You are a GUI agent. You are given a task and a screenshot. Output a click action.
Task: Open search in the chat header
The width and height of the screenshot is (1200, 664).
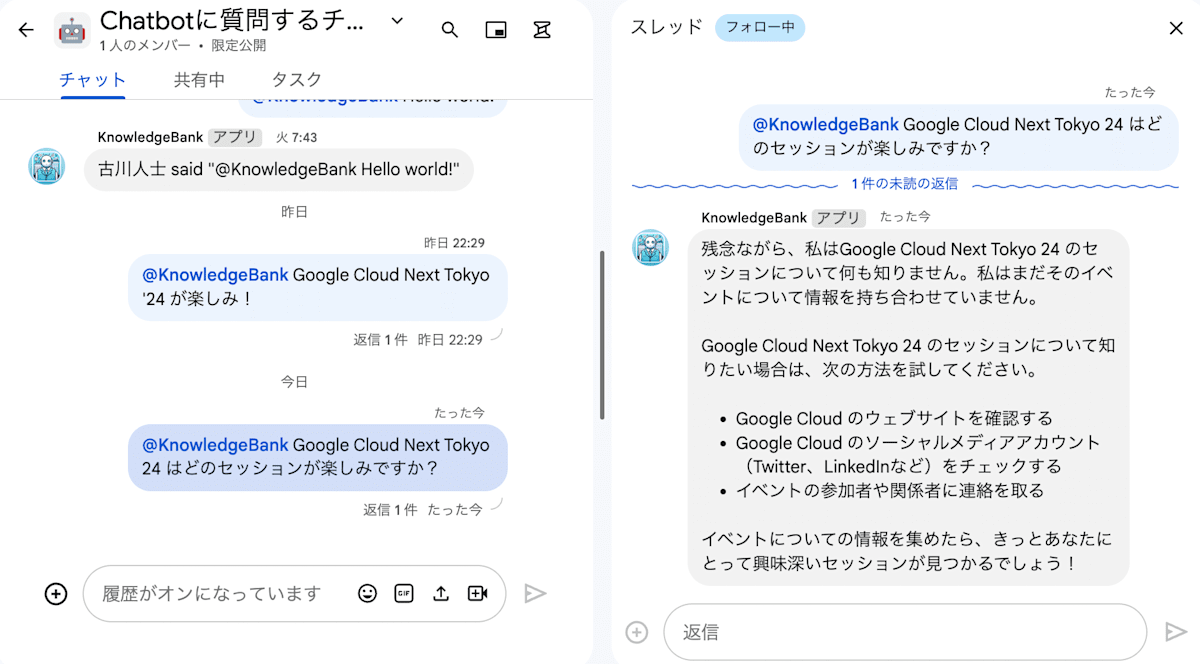click(450, 30)
